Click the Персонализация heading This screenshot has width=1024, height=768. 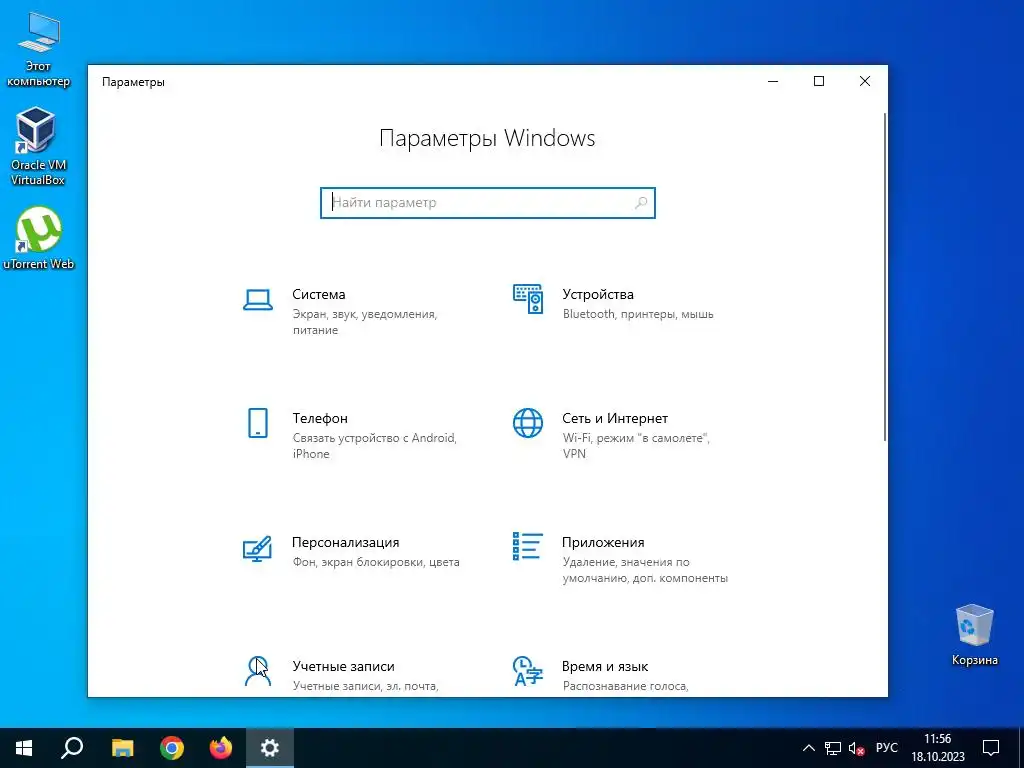[x=345, y=543]
